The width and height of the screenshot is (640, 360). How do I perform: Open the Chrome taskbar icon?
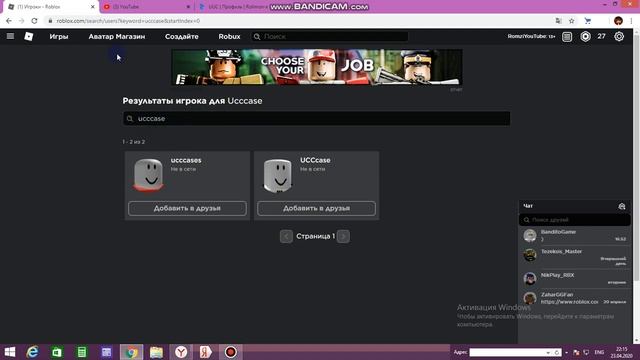(131, 352)
